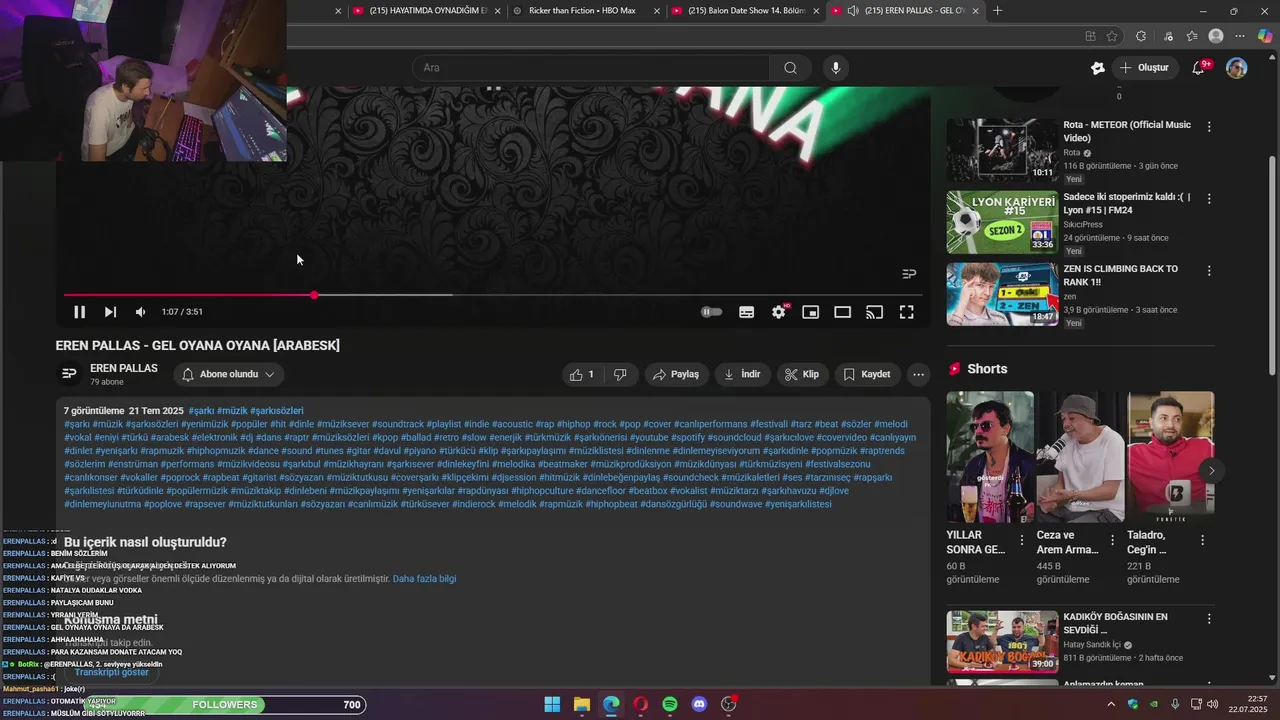Show next Shorts with the arrow
Screen dimensions: 1280x720
[x=1211, y=470]
